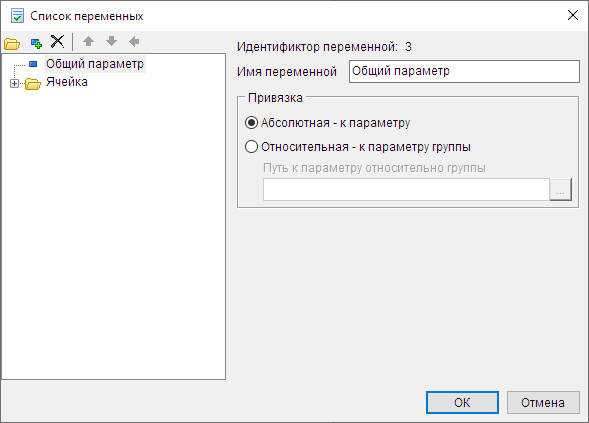Confirm with the OK button

tap(462, 402)
